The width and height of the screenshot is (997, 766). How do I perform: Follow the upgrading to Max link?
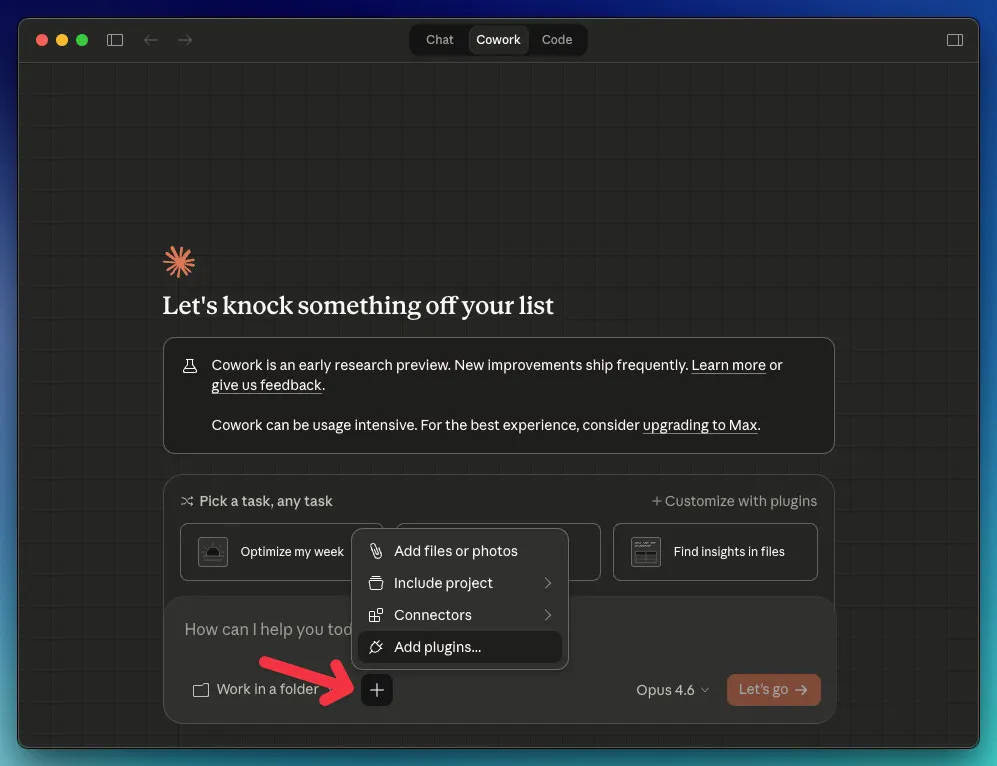[x=700, y=425]
